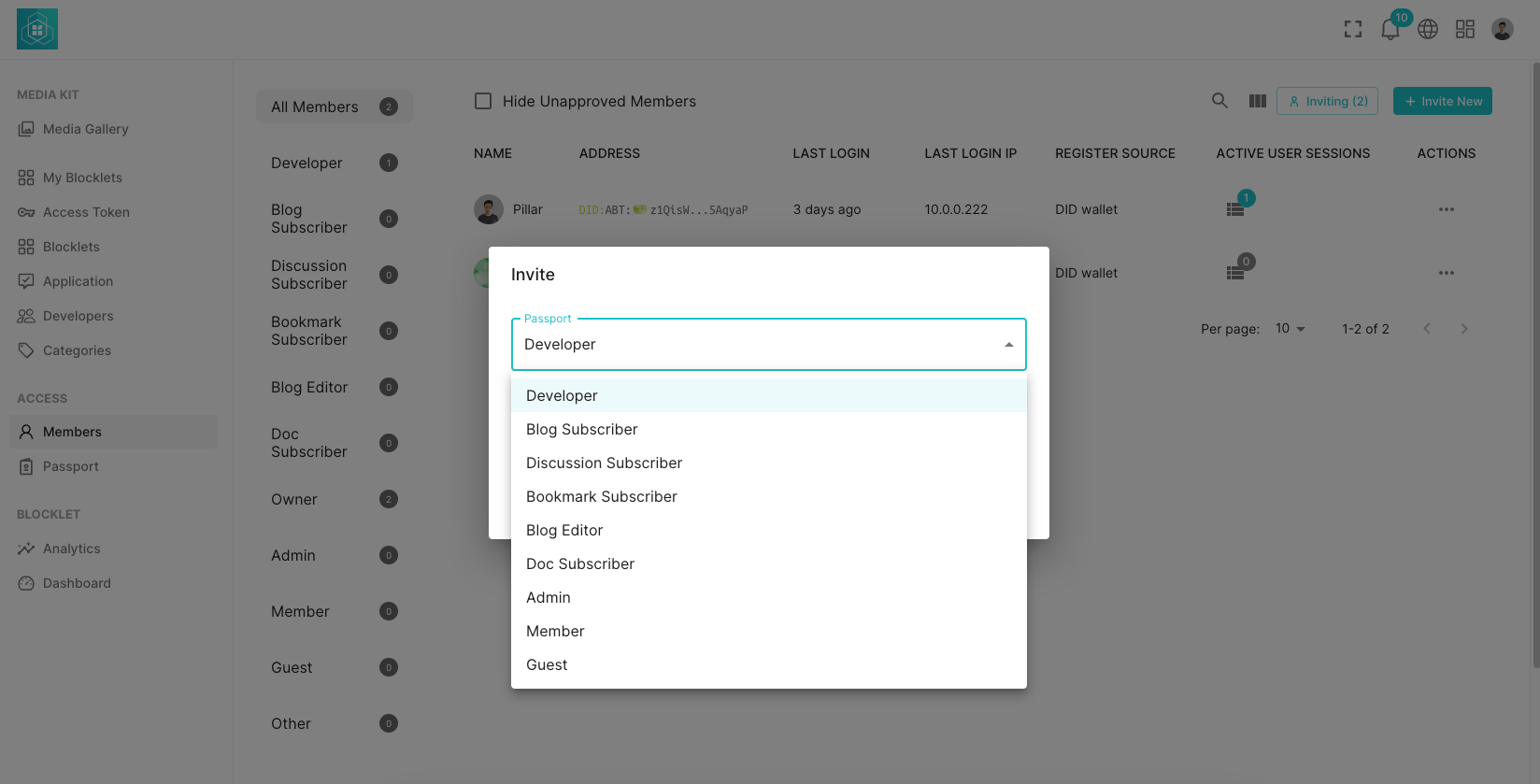Open the Analytics page
This screenshot has width=1540, height=784.
click(71, 549)
